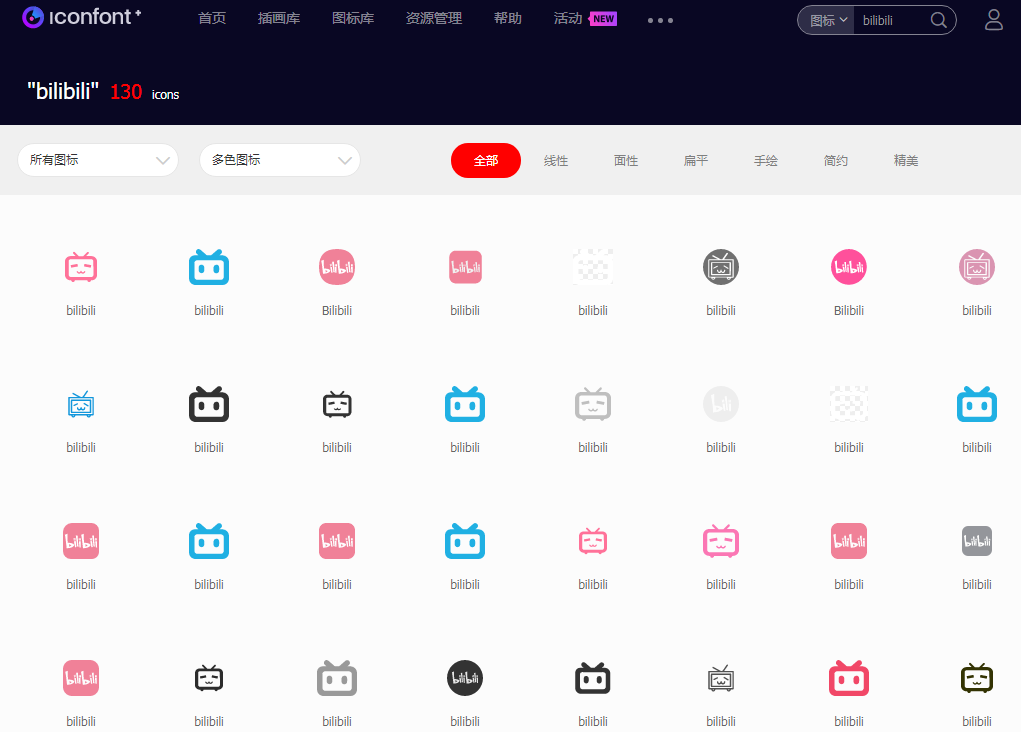The image size is (1021, 732).
Task: Select the dark olive outline TV face
Action: (977, 678)
